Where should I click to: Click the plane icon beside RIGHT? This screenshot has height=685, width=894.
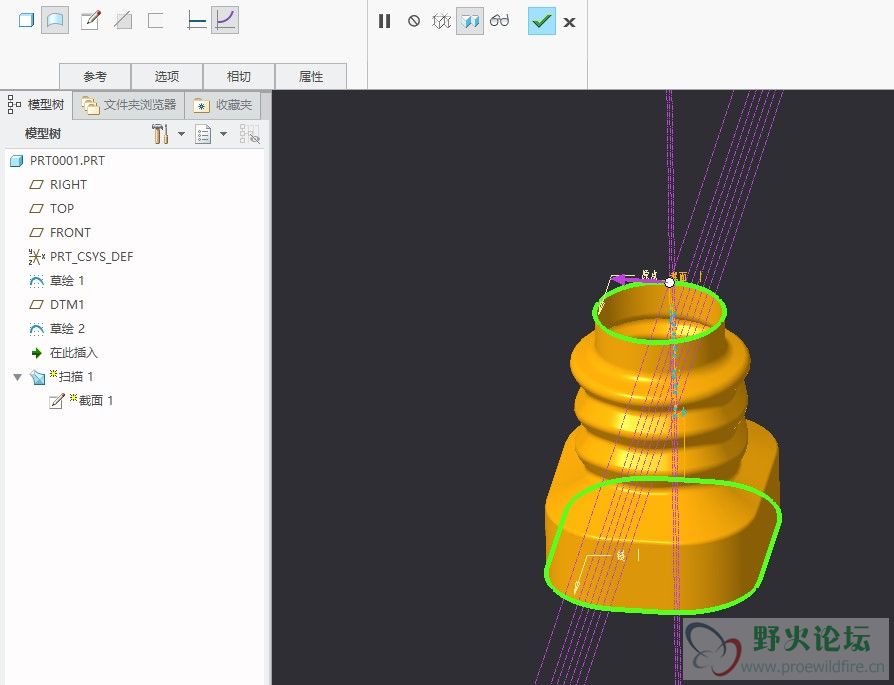point(36,185)
